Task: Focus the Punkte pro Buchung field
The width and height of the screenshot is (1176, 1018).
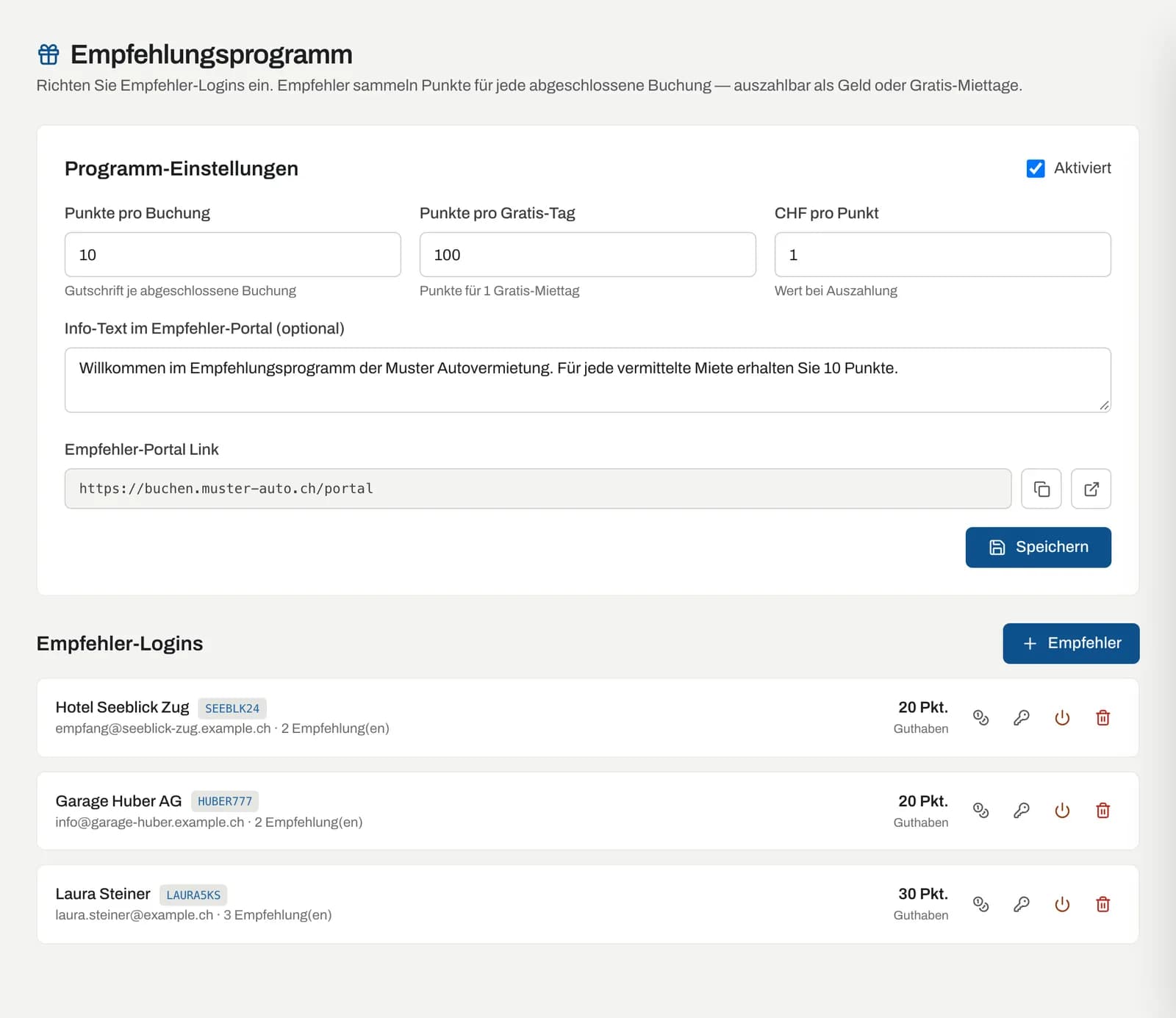Action: (233, 255)
